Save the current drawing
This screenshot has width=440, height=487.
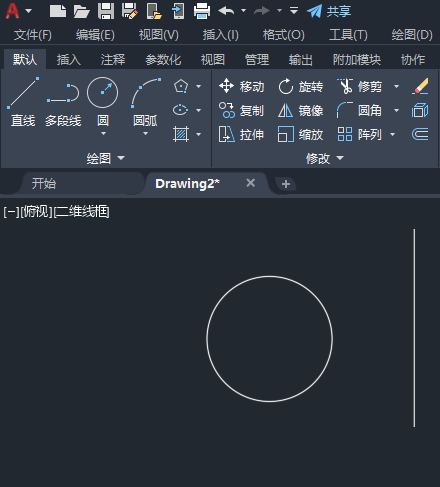106,11
